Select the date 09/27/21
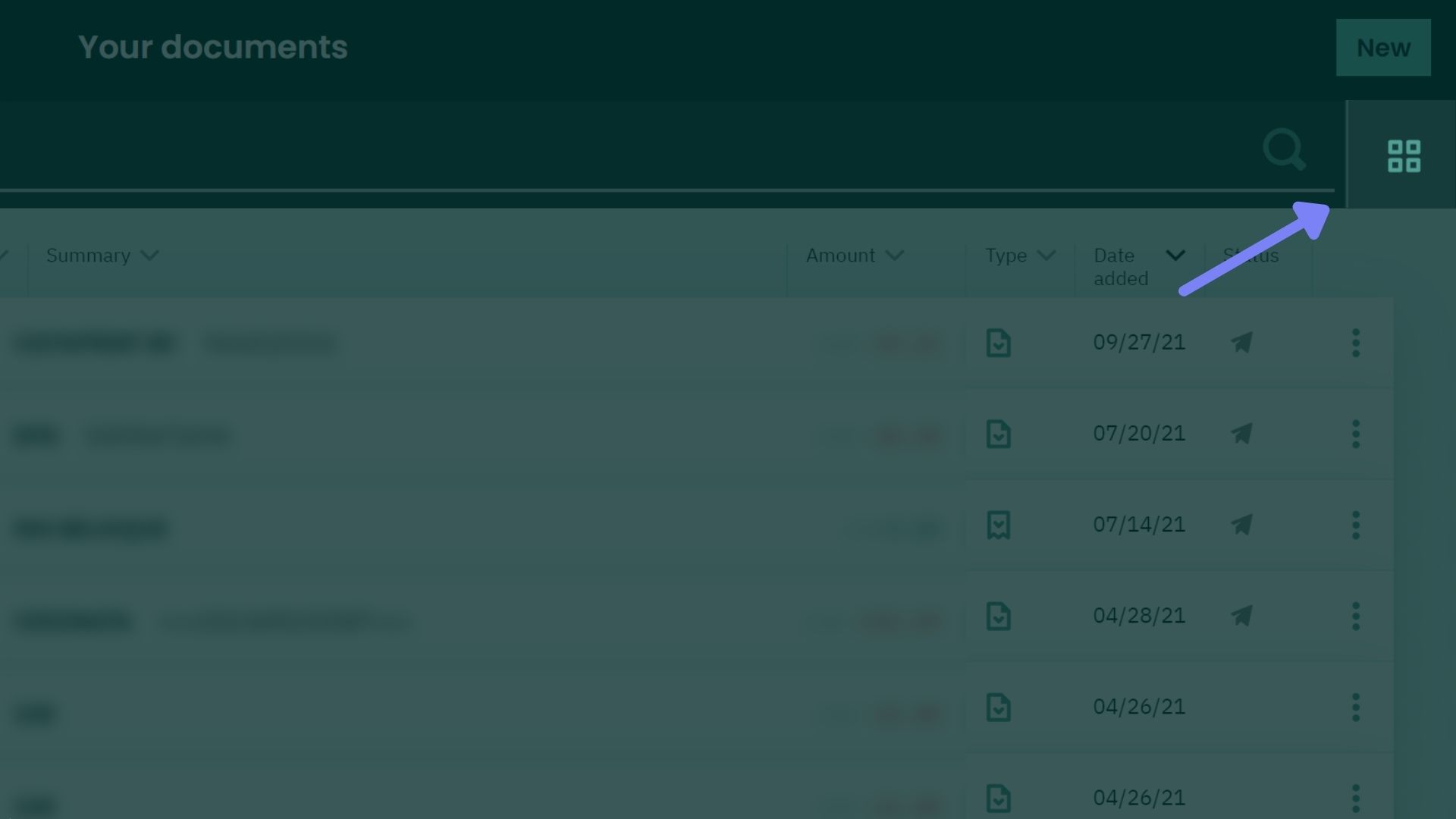 click(1139, 343)
